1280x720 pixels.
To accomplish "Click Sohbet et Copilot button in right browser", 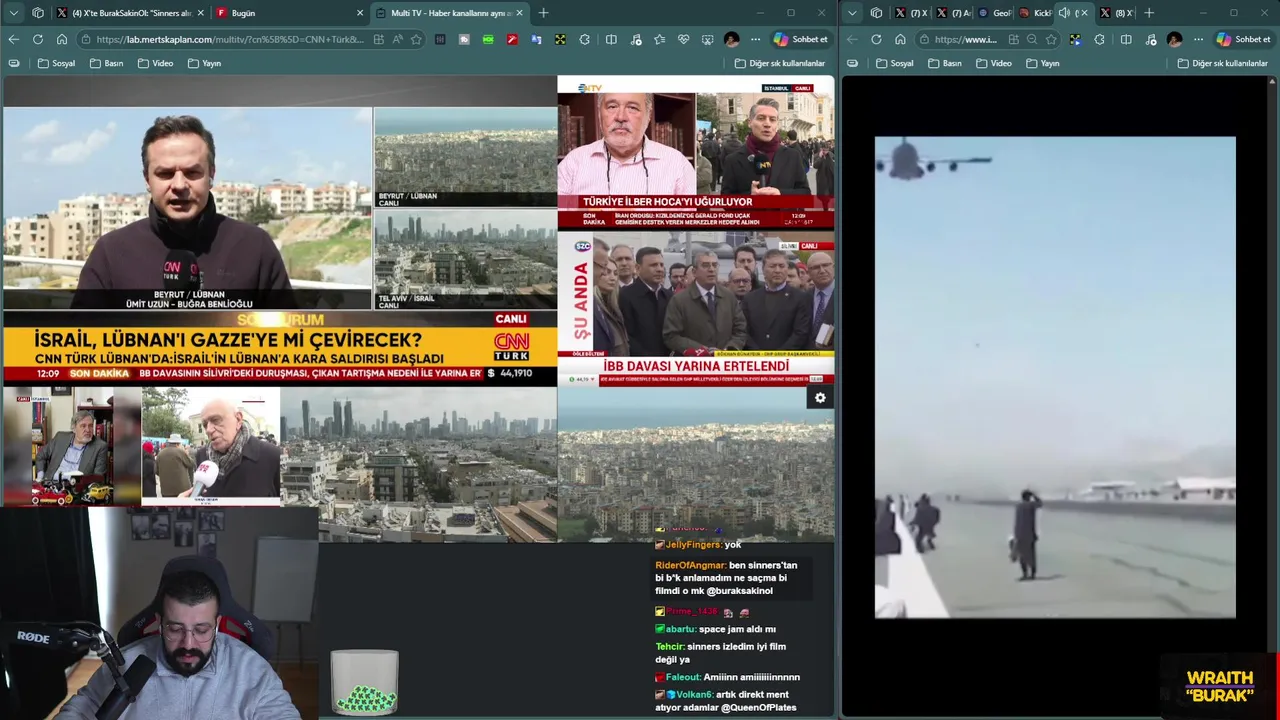I will click(x=1243, y=39).
